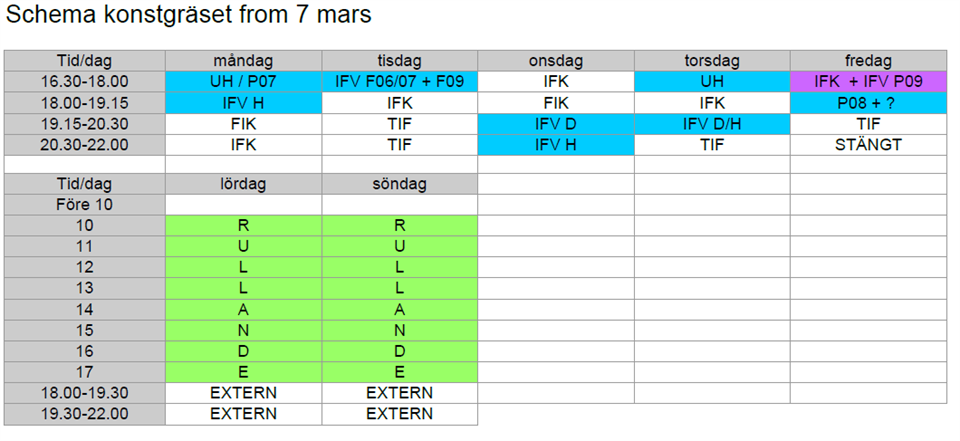Viewport: 960px width, 441px height.
Task: Select the måndag column header
Action: point(243,61)
